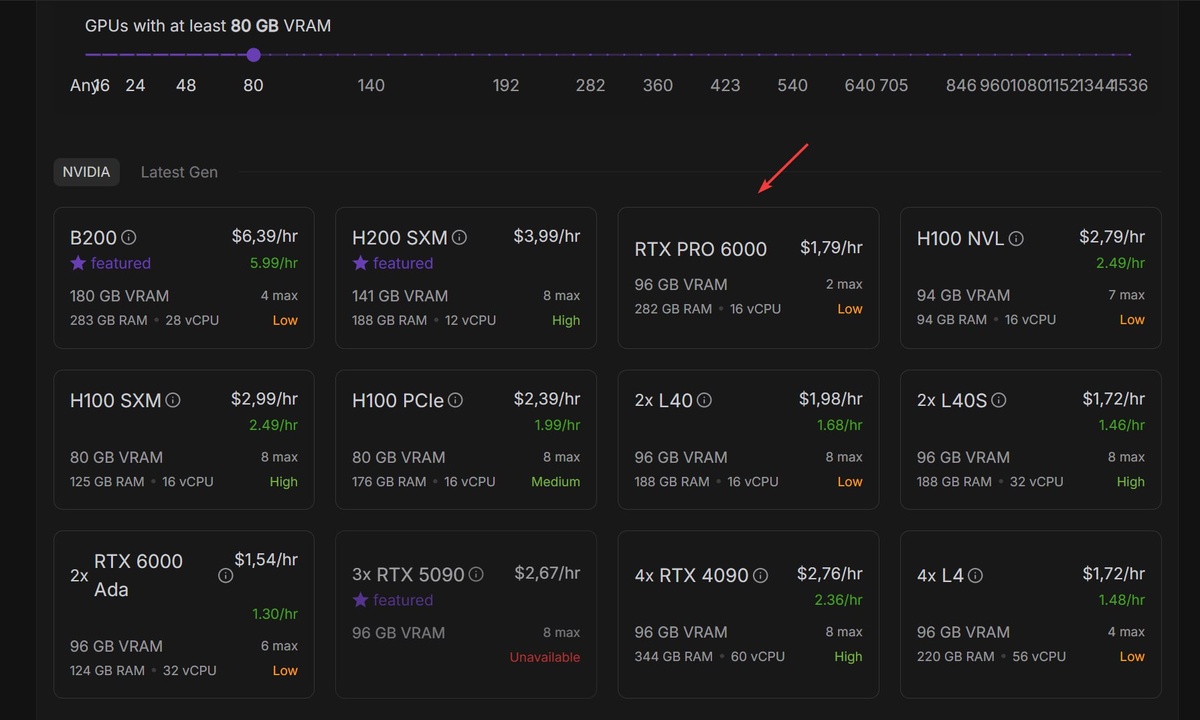Select the NVIDIA filter tab
The width and height of the screenshot is (1200, 720).
[x=87, y=172]
